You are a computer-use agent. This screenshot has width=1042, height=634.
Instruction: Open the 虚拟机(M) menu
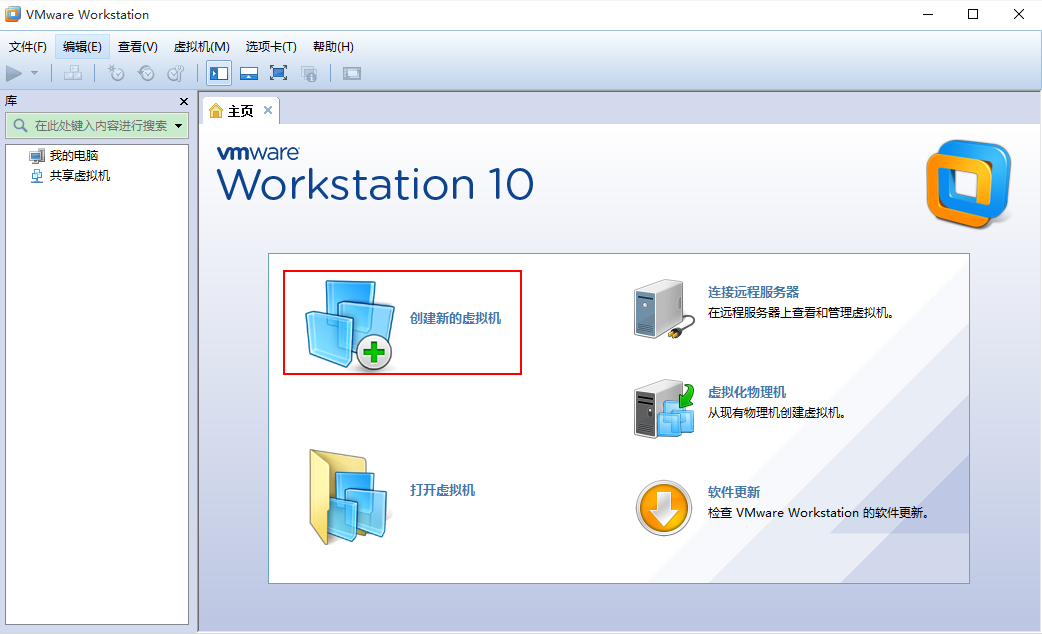[201, 47]
